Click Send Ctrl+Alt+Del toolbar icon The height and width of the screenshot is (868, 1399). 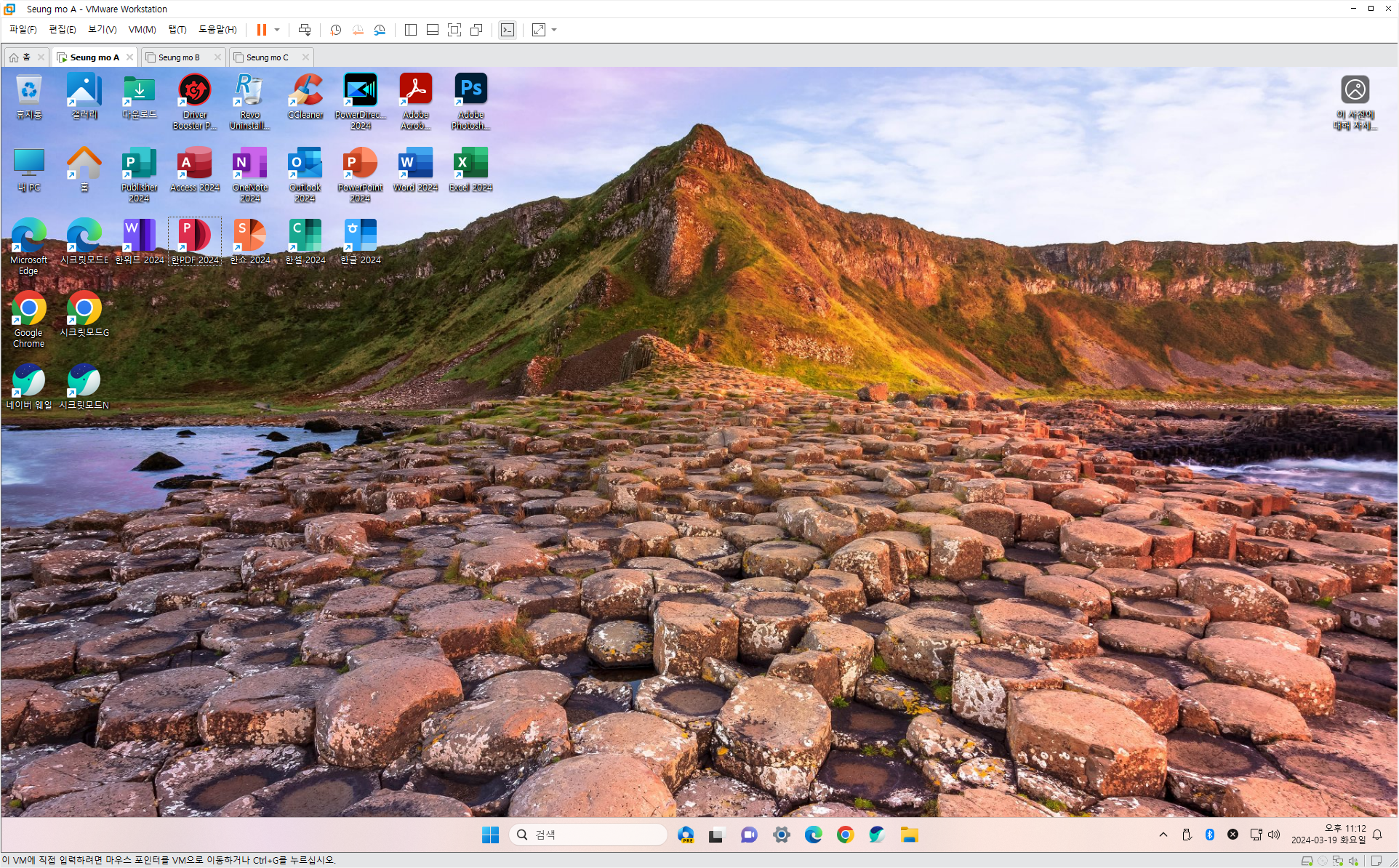pyautogui.click(x=305, y=30)
